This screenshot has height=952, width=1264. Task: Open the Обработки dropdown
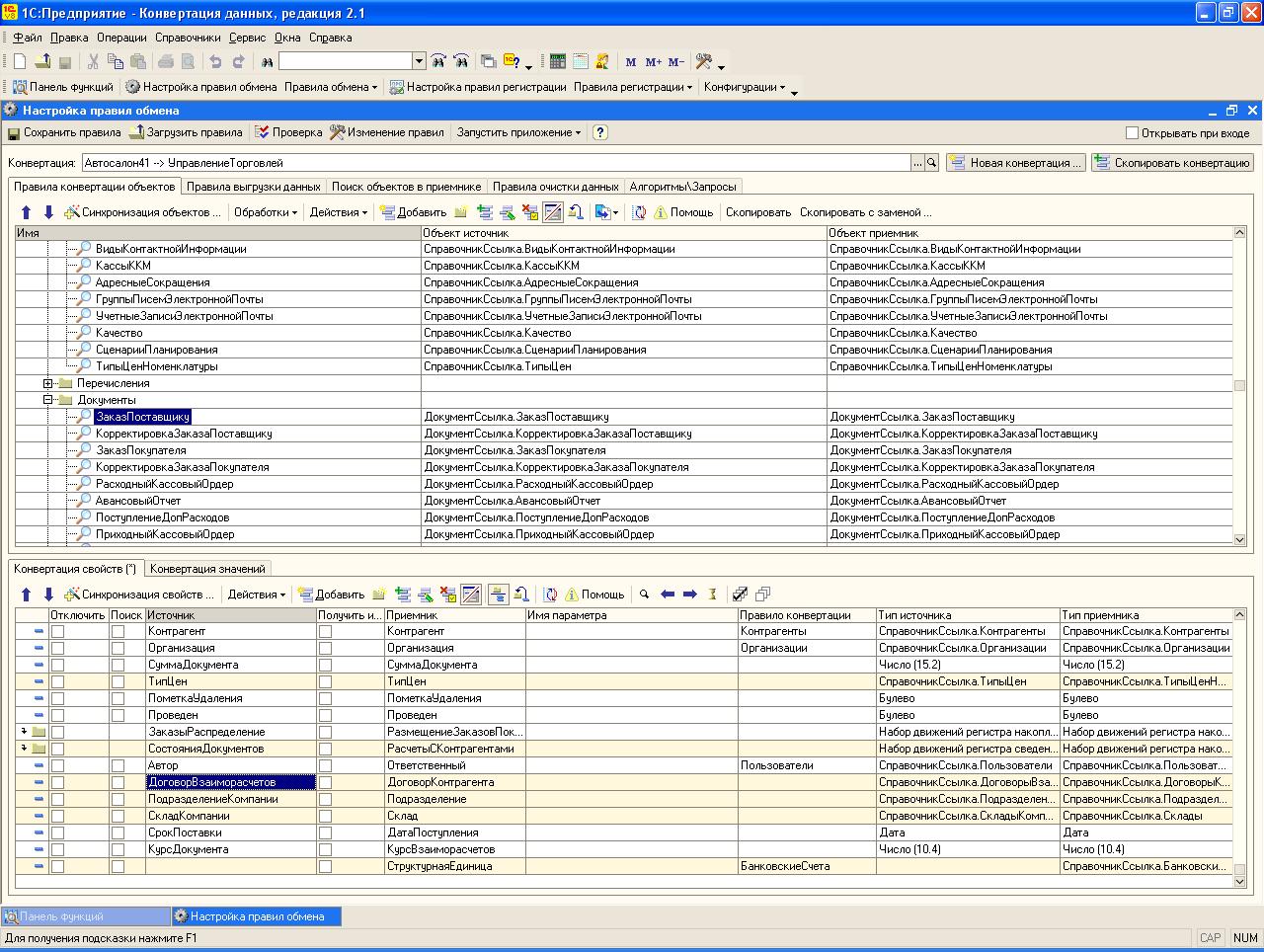(x=266, y=212)
